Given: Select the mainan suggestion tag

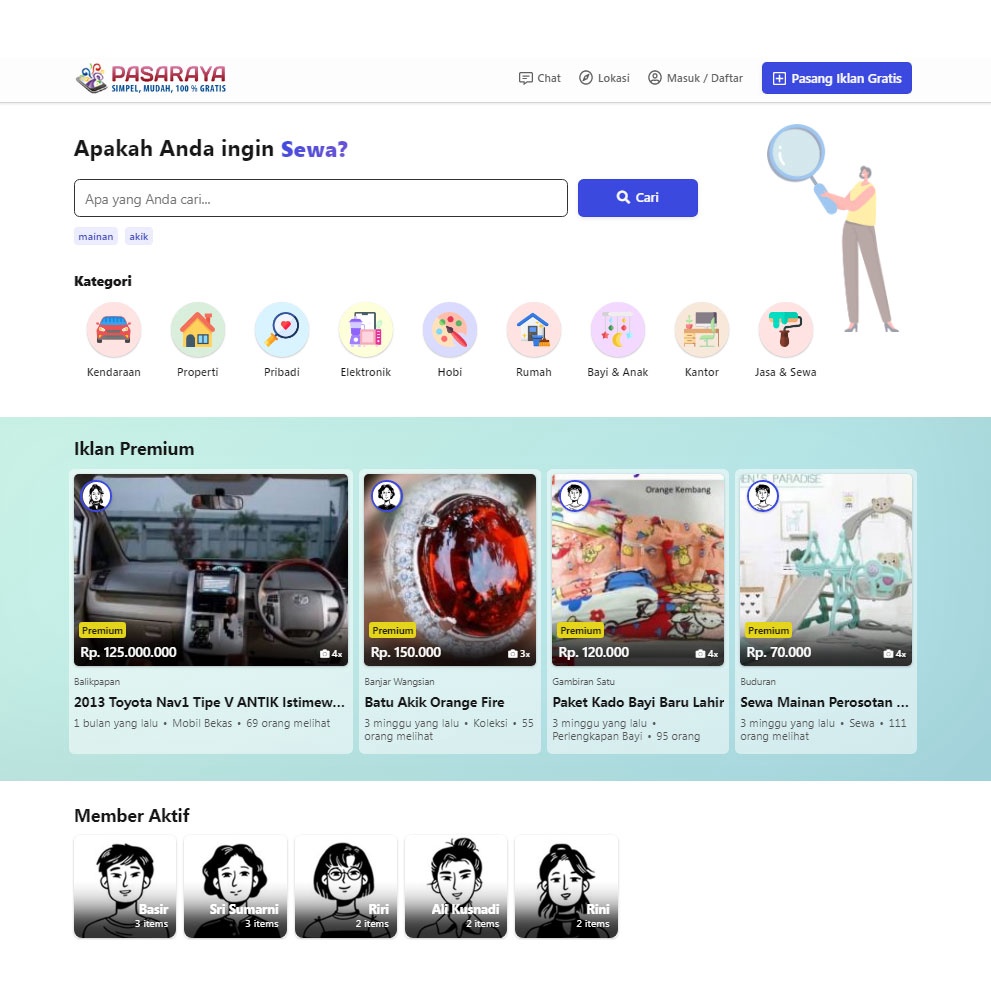Looking at the screenshot, I should pos(95,236).
